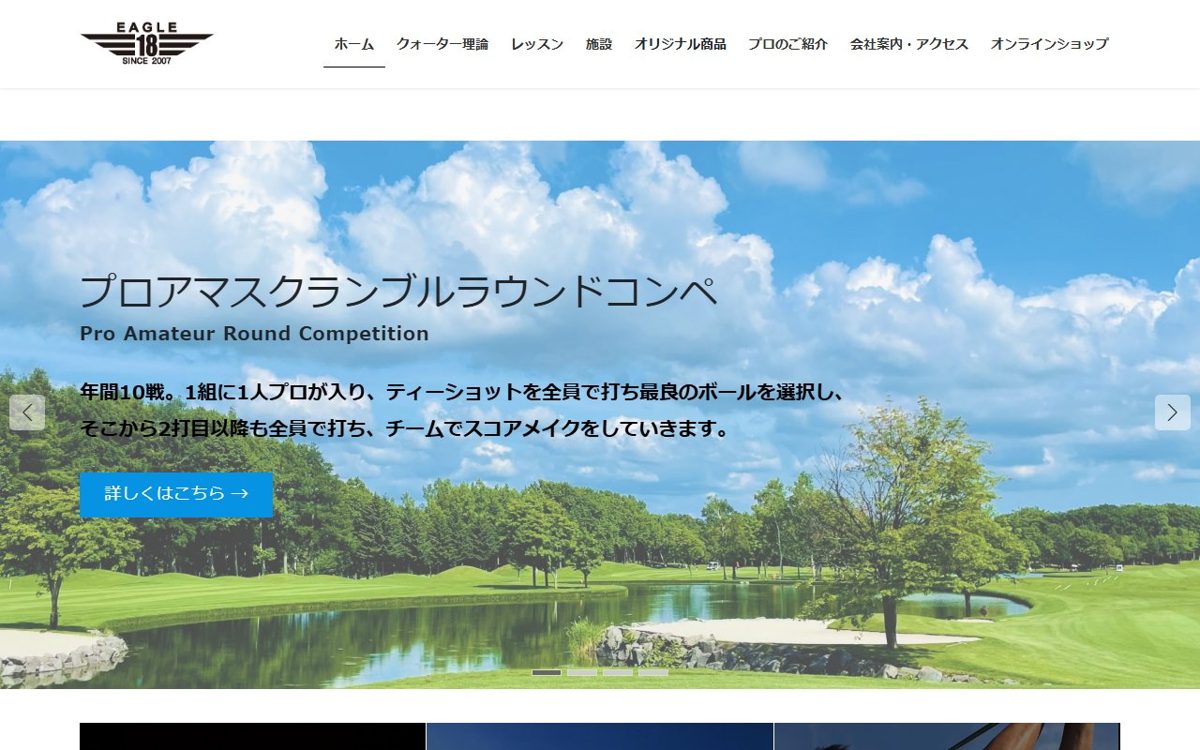This screenshot has width=1200, height=750.
Task: Open the ホーム menu item
Action: (354, 44)
